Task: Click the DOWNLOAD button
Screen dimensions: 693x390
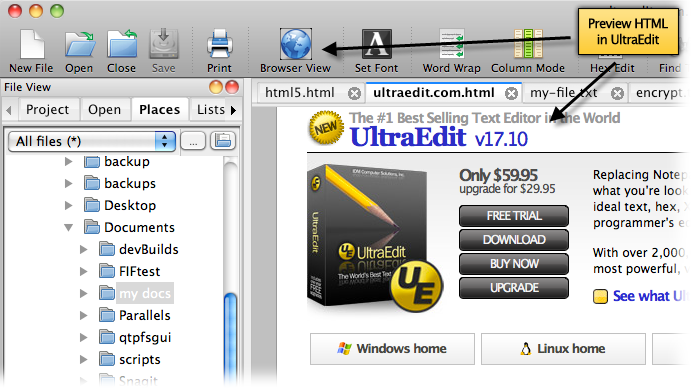Action: [x=514, y=240]
